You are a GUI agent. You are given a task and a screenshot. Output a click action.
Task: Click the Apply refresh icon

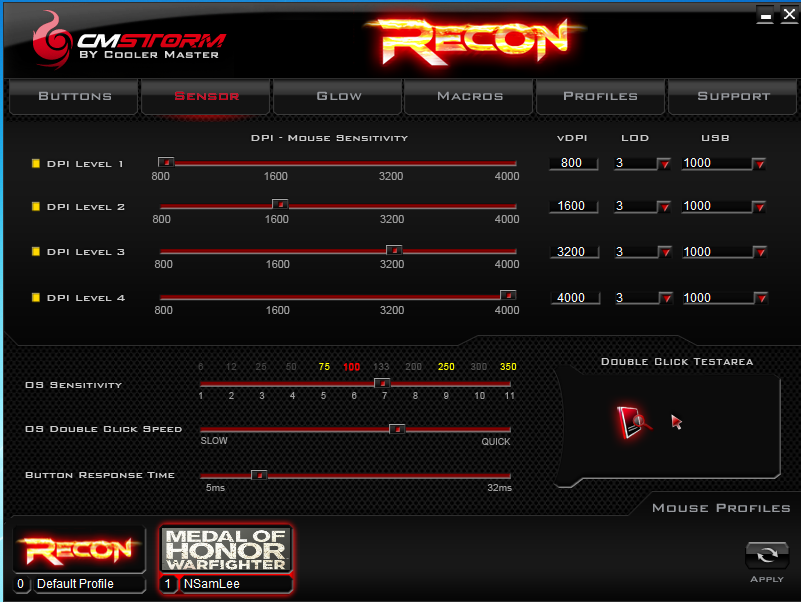tap(767, 555)
